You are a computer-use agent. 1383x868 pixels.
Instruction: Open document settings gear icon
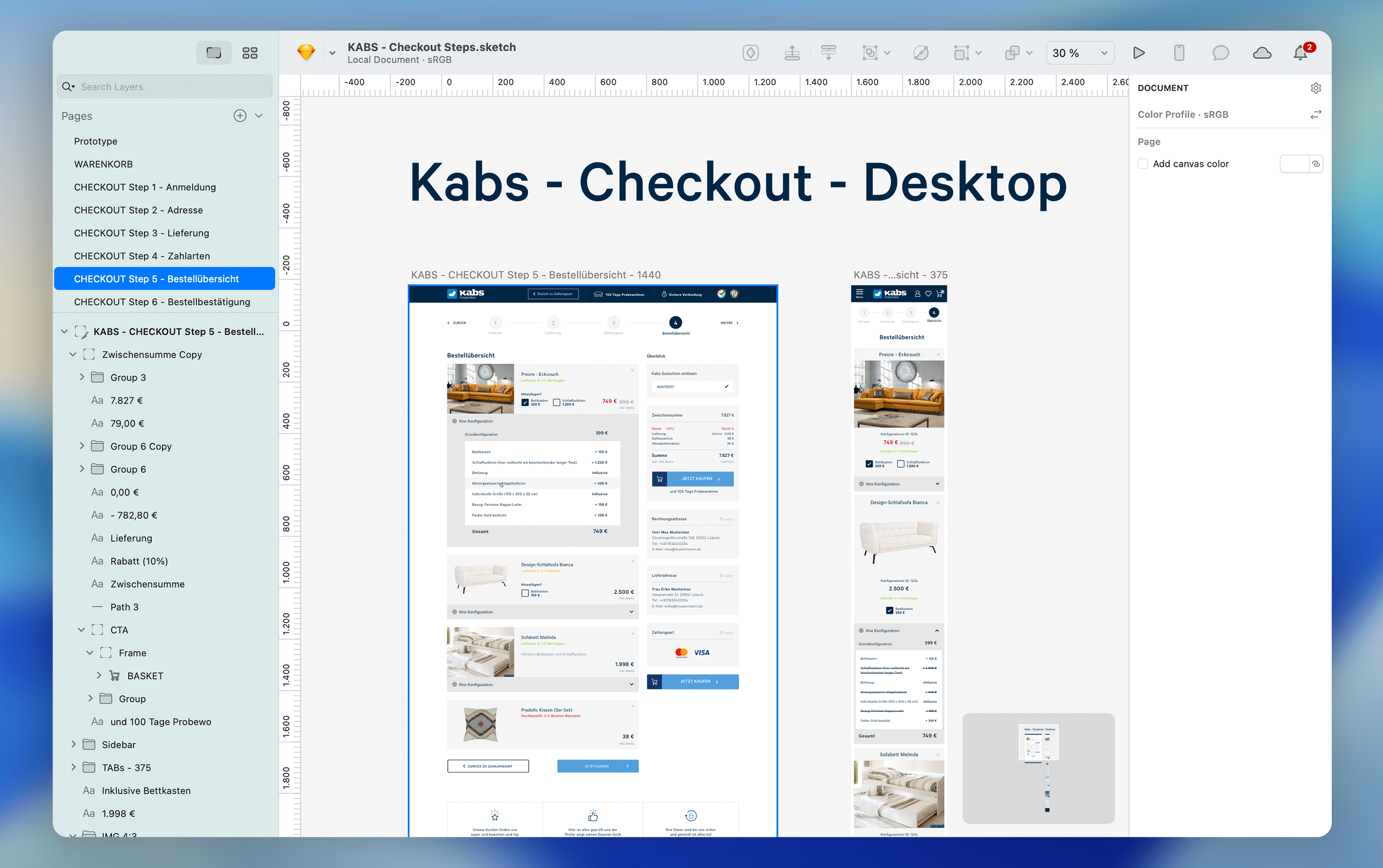[1316, 88]
